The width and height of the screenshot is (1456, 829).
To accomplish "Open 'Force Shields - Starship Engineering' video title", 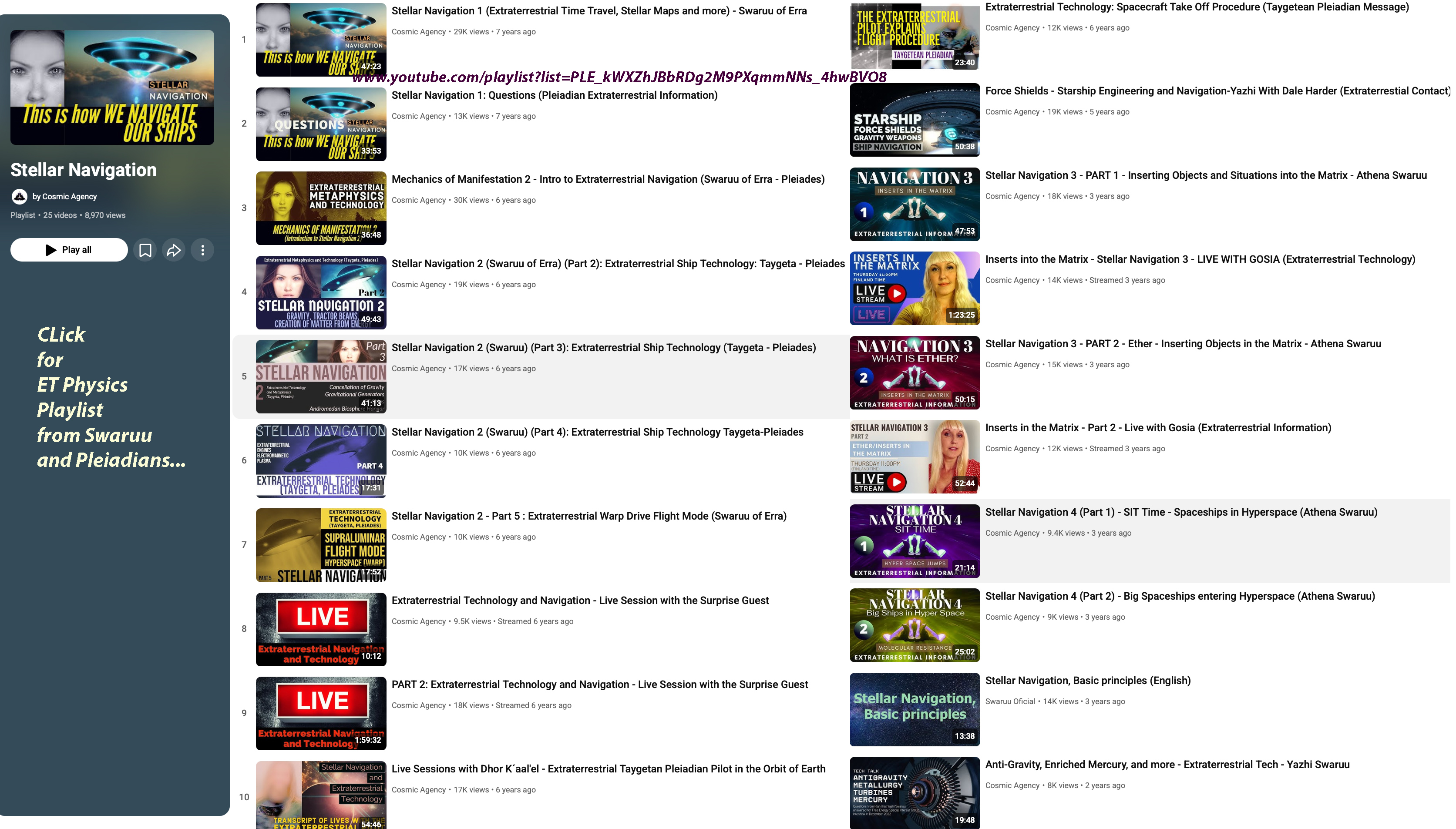I will 1217,91.
